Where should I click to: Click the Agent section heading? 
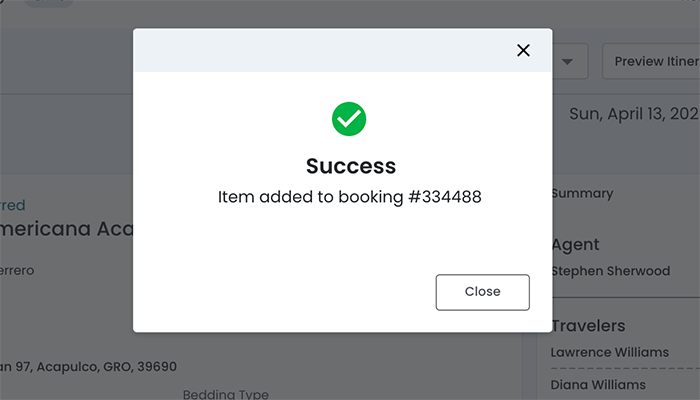[576, 244]
